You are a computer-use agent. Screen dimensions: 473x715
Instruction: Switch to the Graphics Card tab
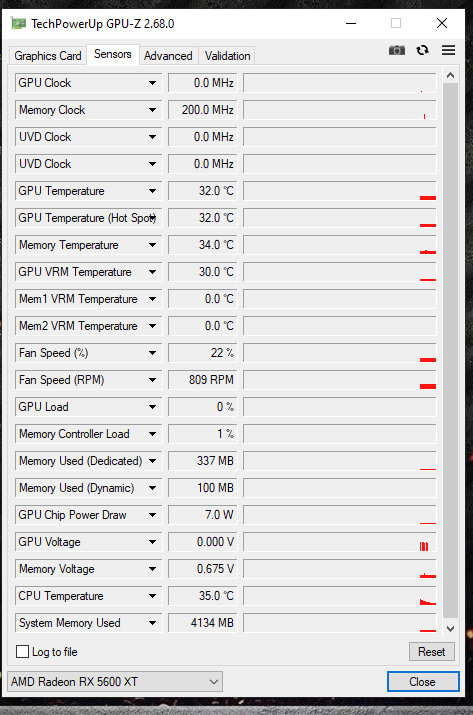(x=48, y=56)
